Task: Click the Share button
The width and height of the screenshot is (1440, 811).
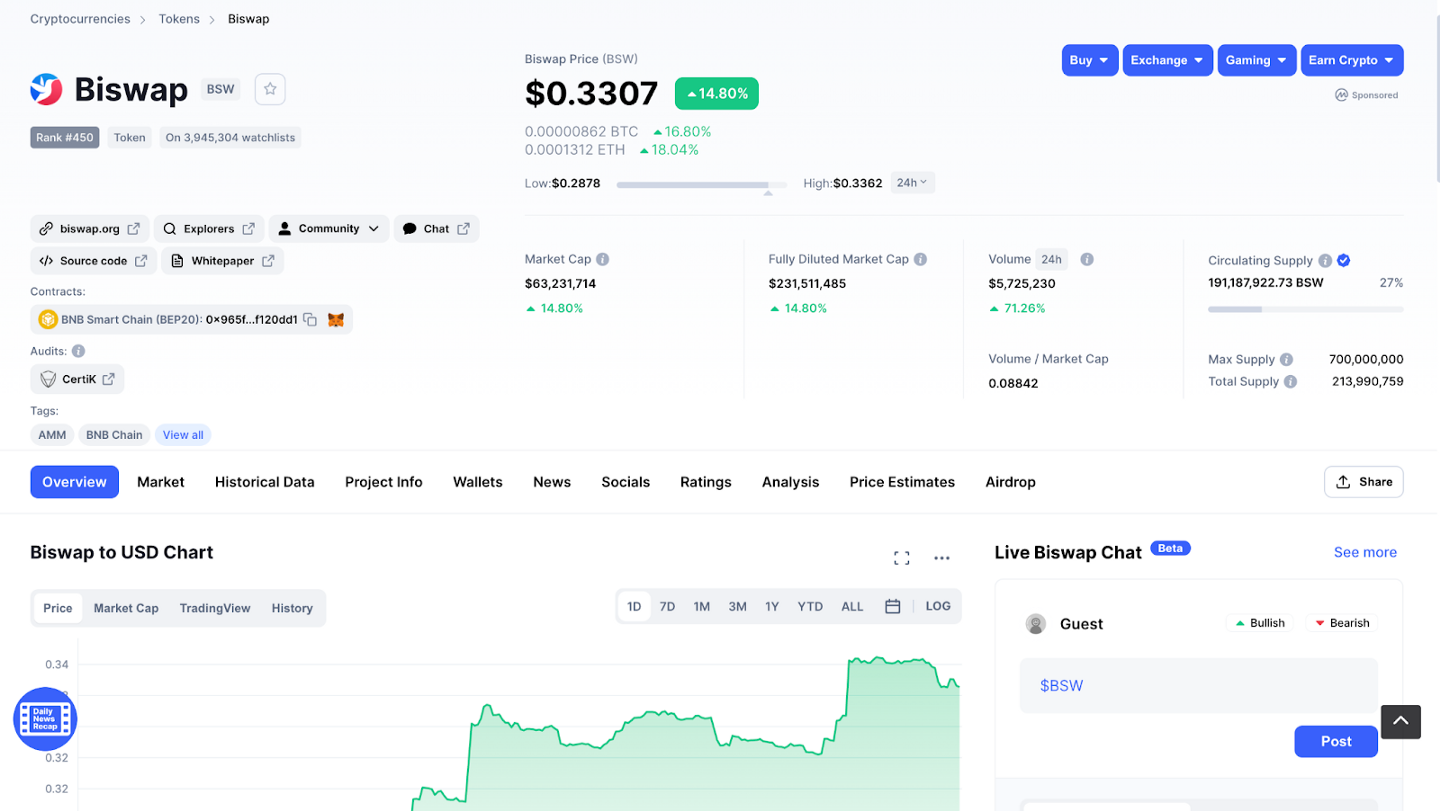Action: click(1364, 482)
